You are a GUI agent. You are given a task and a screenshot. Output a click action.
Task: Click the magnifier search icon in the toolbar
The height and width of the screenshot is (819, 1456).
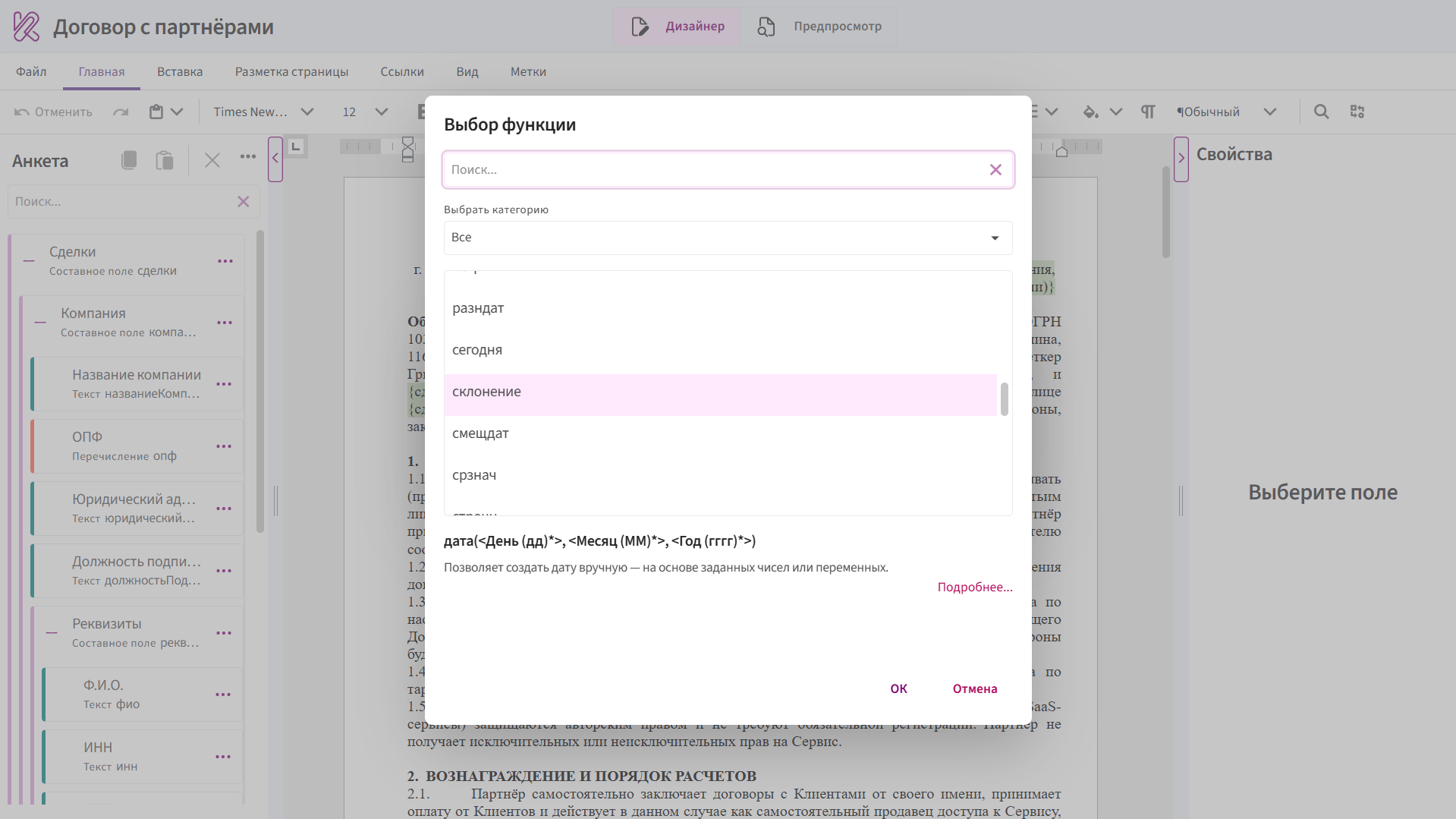pos(1321,112)
